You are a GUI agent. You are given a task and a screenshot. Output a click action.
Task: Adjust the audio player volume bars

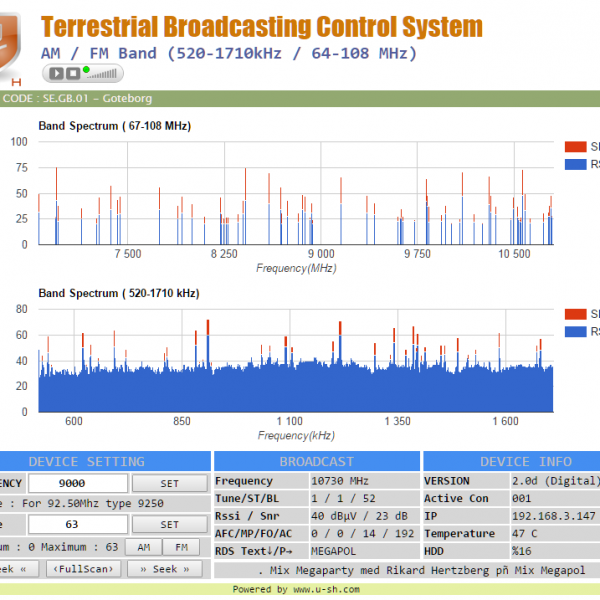pos(103,73)
